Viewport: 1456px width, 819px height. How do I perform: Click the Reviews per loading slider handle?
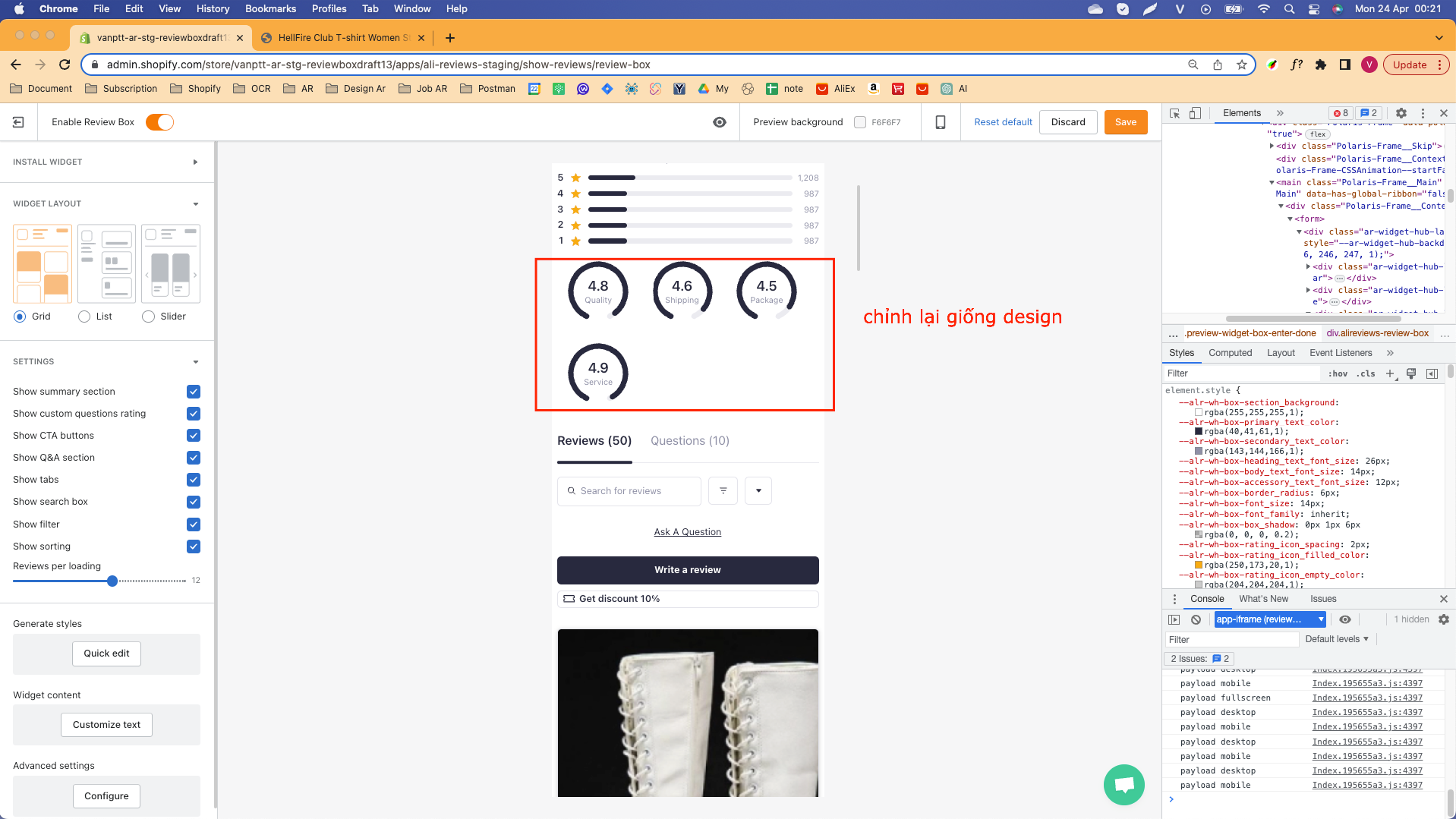[x=112, y=581]
